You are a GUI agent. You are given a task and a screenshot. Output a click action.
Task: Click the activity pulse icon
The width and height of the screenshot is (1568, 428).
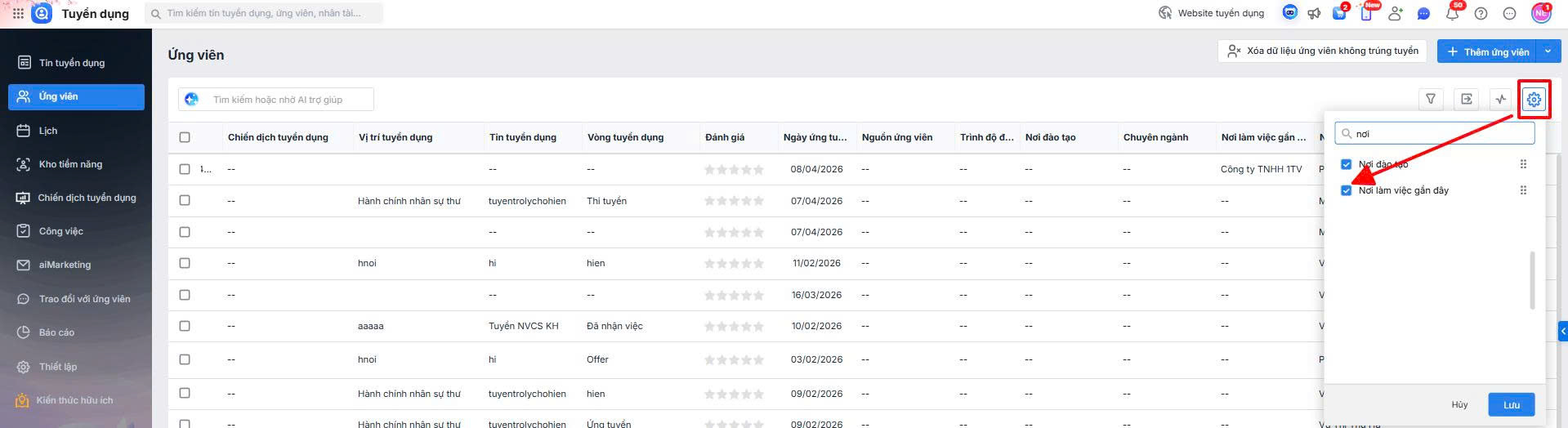[1500, 99]
